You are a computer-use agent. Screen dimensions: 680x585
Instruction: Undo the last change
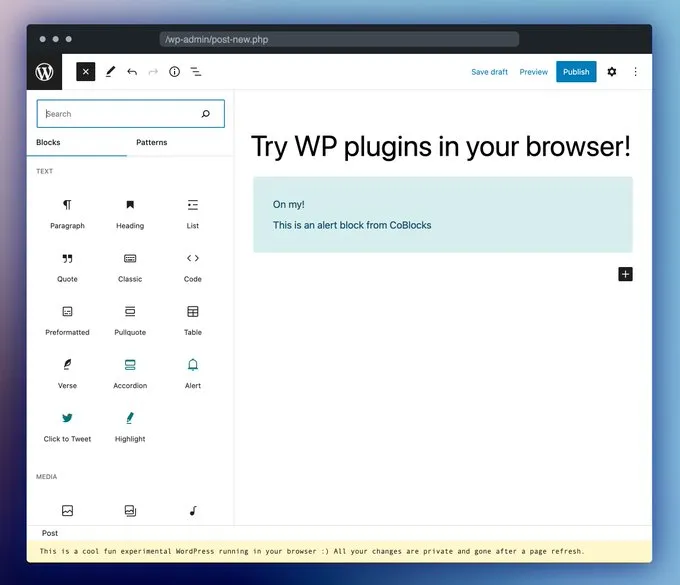point(132,72)
